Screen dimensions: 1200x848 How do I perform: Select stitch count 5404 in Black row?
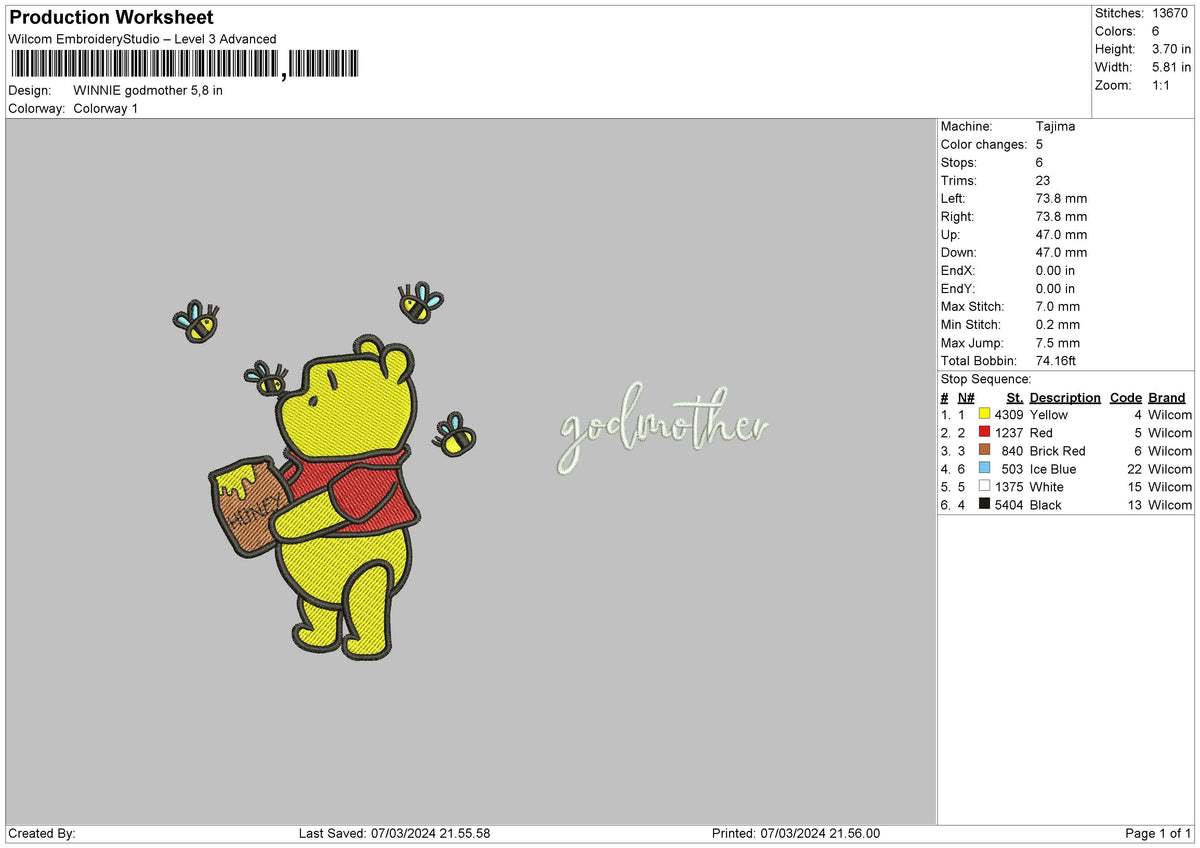pos(1009,504)
